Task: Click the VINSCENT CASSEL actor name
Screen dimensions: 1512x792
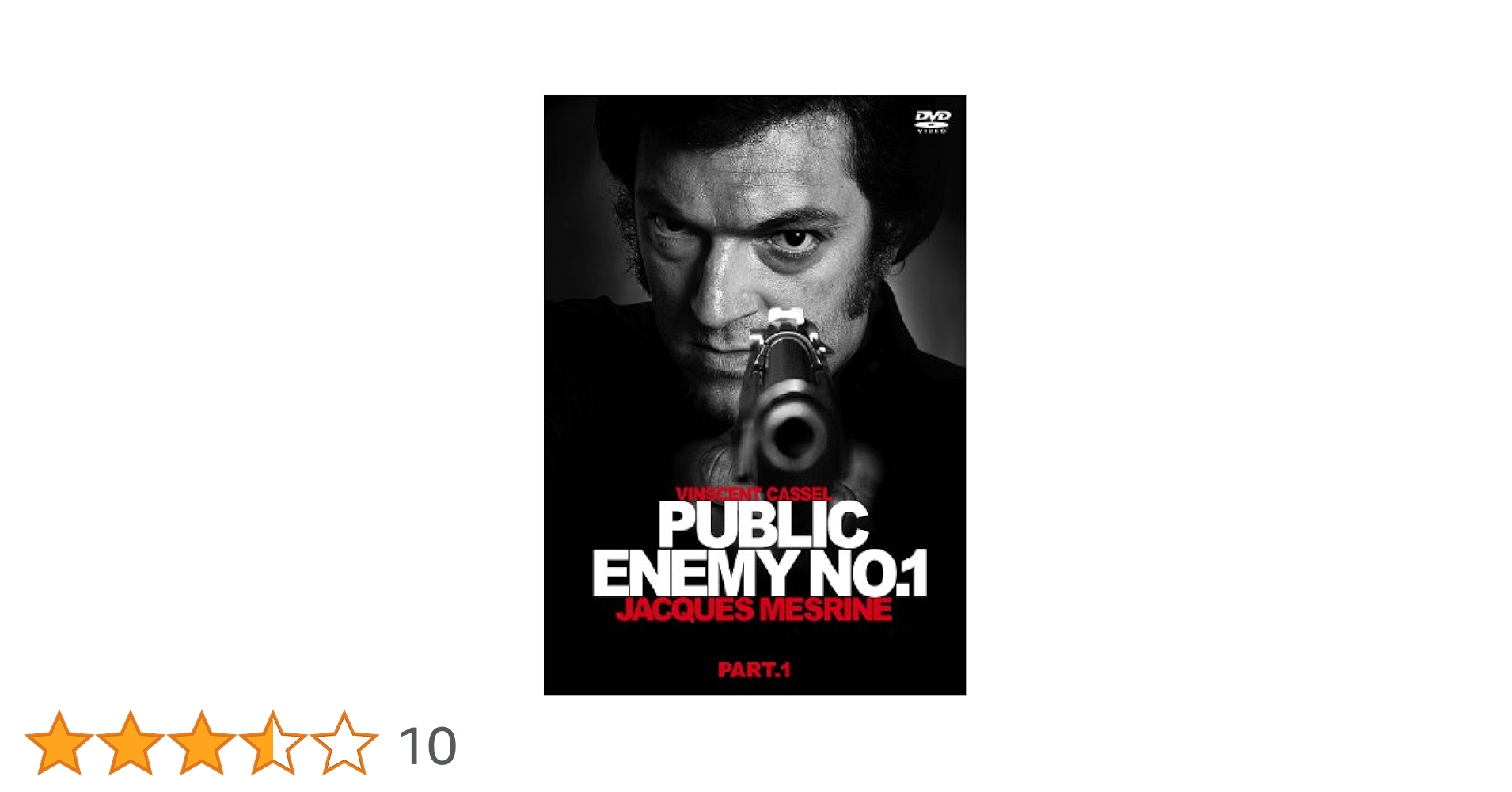Action: [x=754, y=493]
